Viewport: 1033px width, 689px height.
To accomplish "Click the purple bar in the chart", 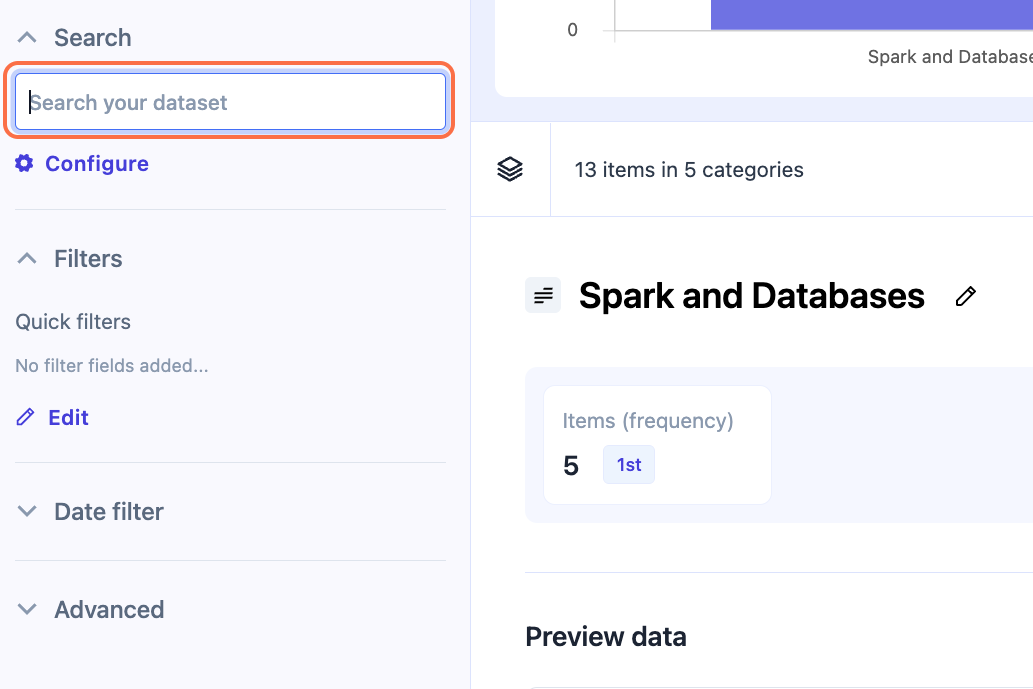I will click(x=870, y=15).
